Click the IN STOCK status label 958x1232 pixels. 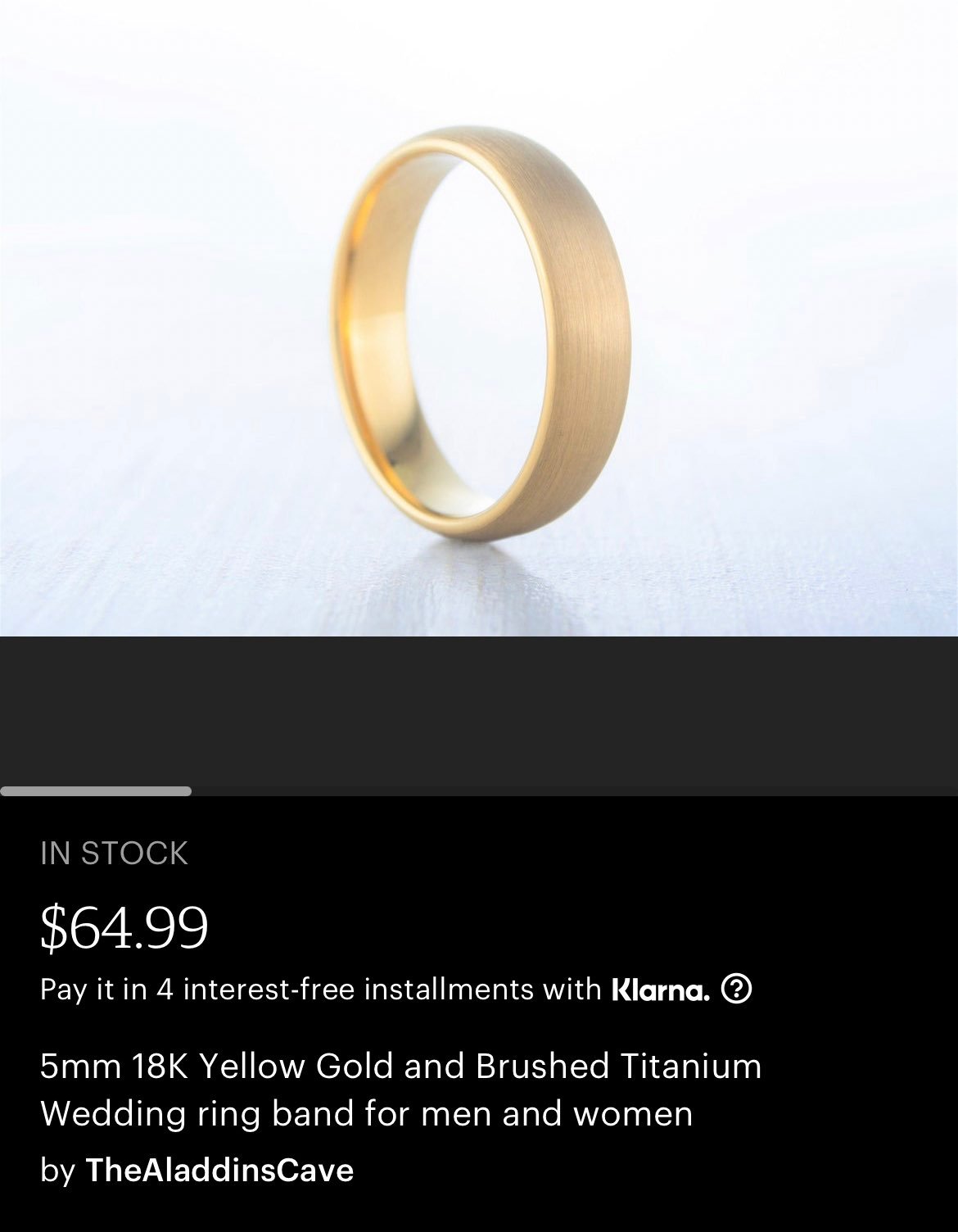pos(114,854)
